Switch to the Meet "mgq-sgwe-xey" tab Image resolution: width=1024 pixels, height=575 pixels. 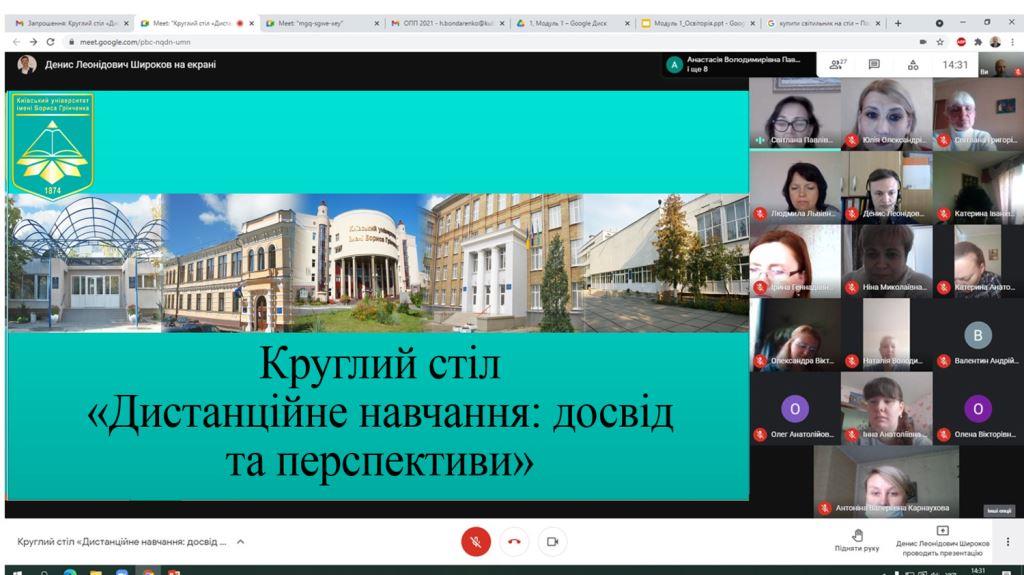[x=320, y=22]
